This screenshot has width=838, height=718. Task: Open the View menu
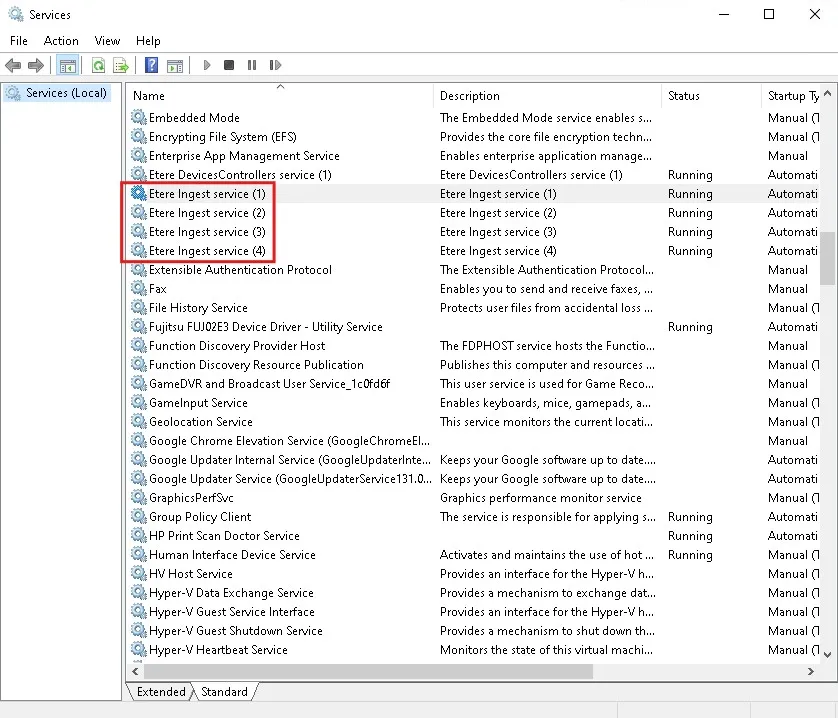(x=107, y=41)
